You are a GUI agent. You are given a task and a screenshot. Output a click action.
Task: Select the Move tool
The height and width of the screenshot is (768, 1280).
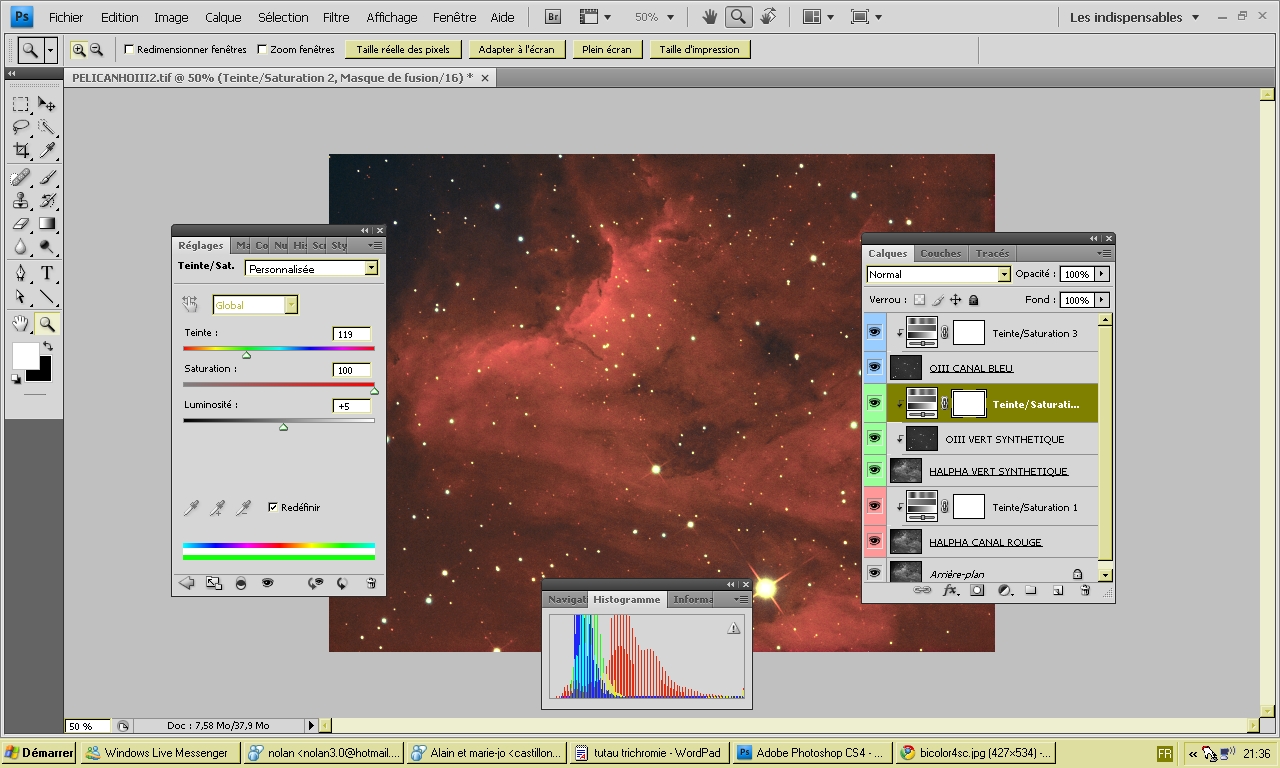pyautogui.click(x=46, y=104)
